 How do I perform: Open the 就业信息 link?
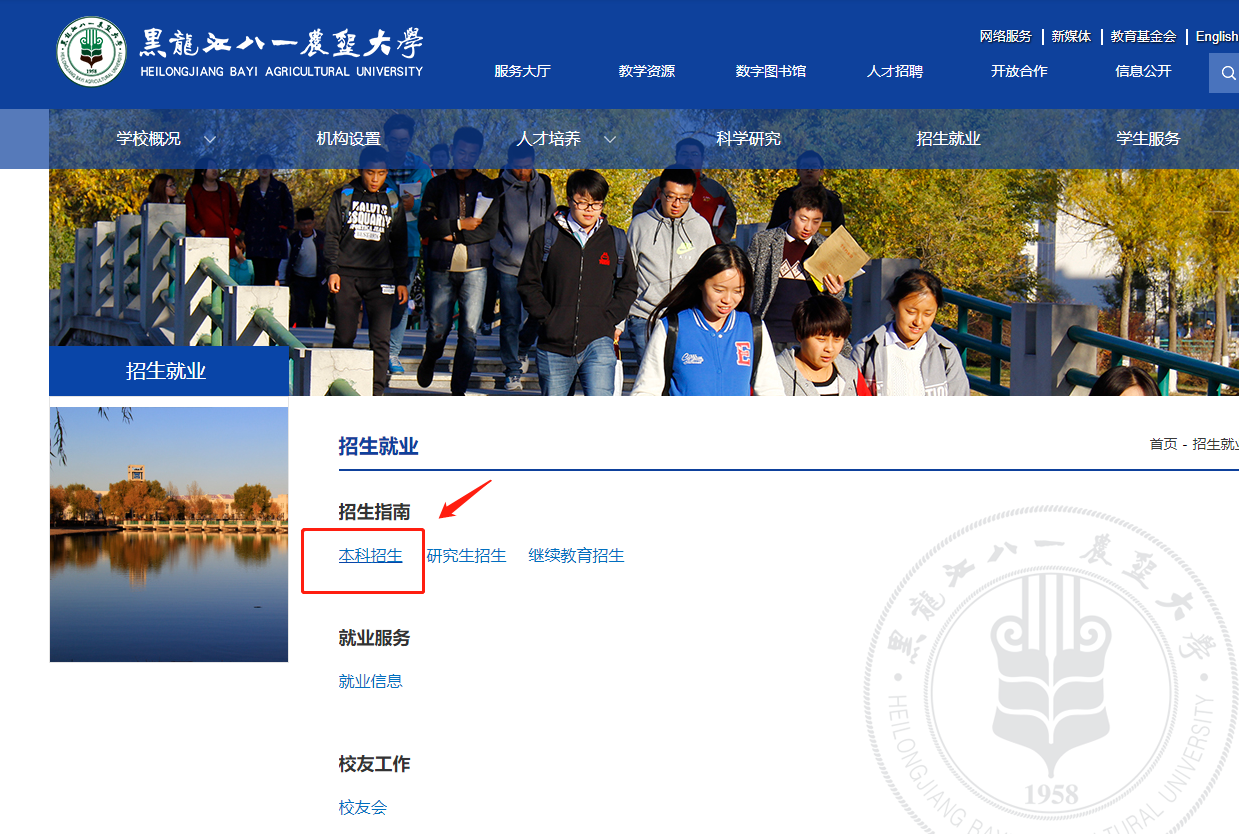[371, 681]
